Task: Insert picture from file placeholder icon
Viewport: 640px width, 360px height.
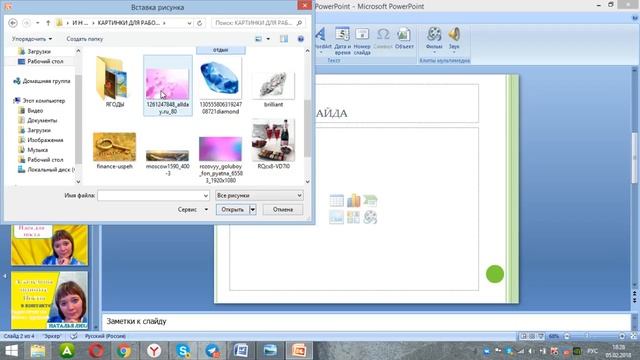Action: (x=336, y=217)
